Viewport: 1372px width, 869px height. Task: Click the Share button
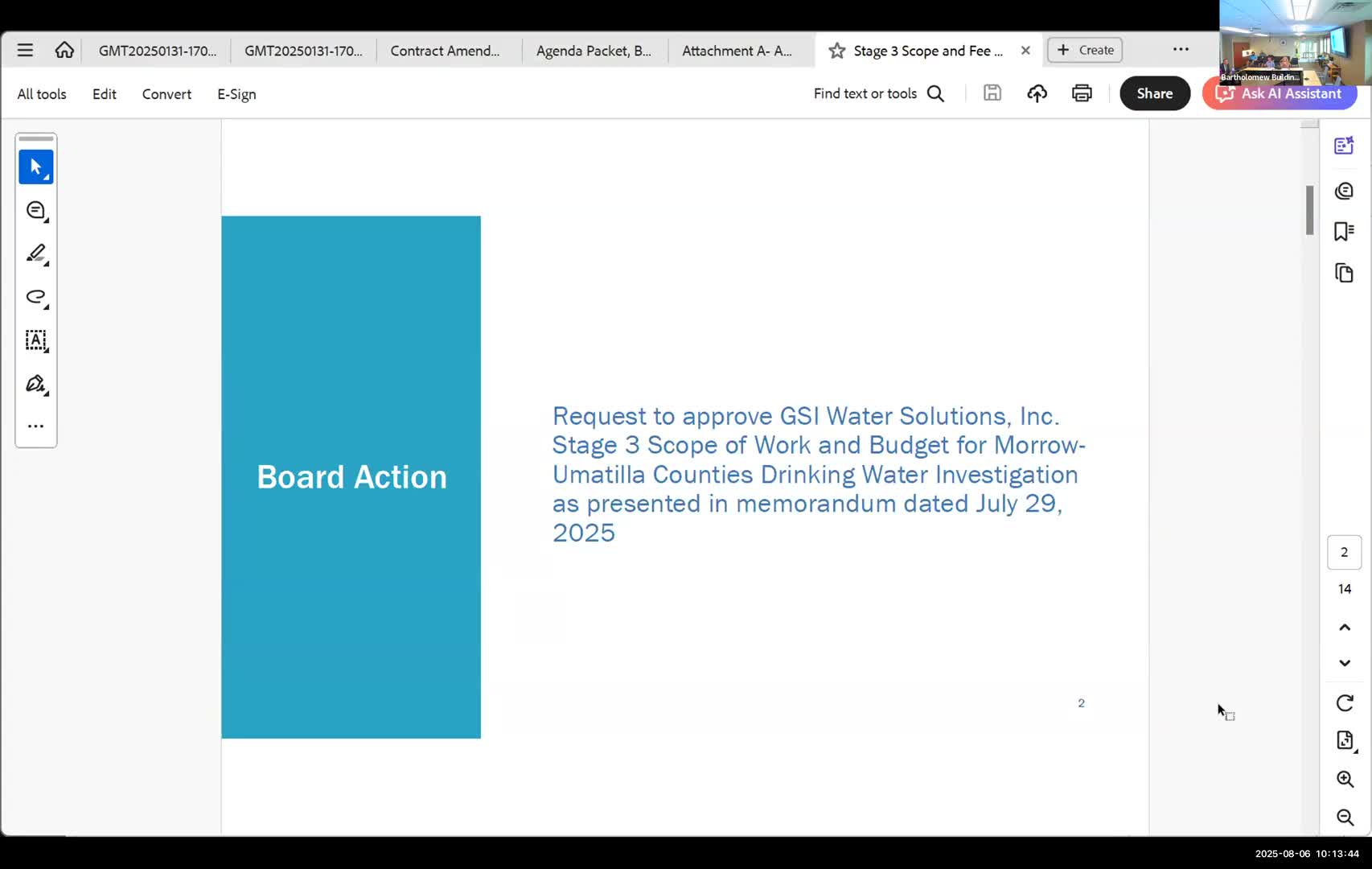pyautogui.click(x=1155, y=93)
